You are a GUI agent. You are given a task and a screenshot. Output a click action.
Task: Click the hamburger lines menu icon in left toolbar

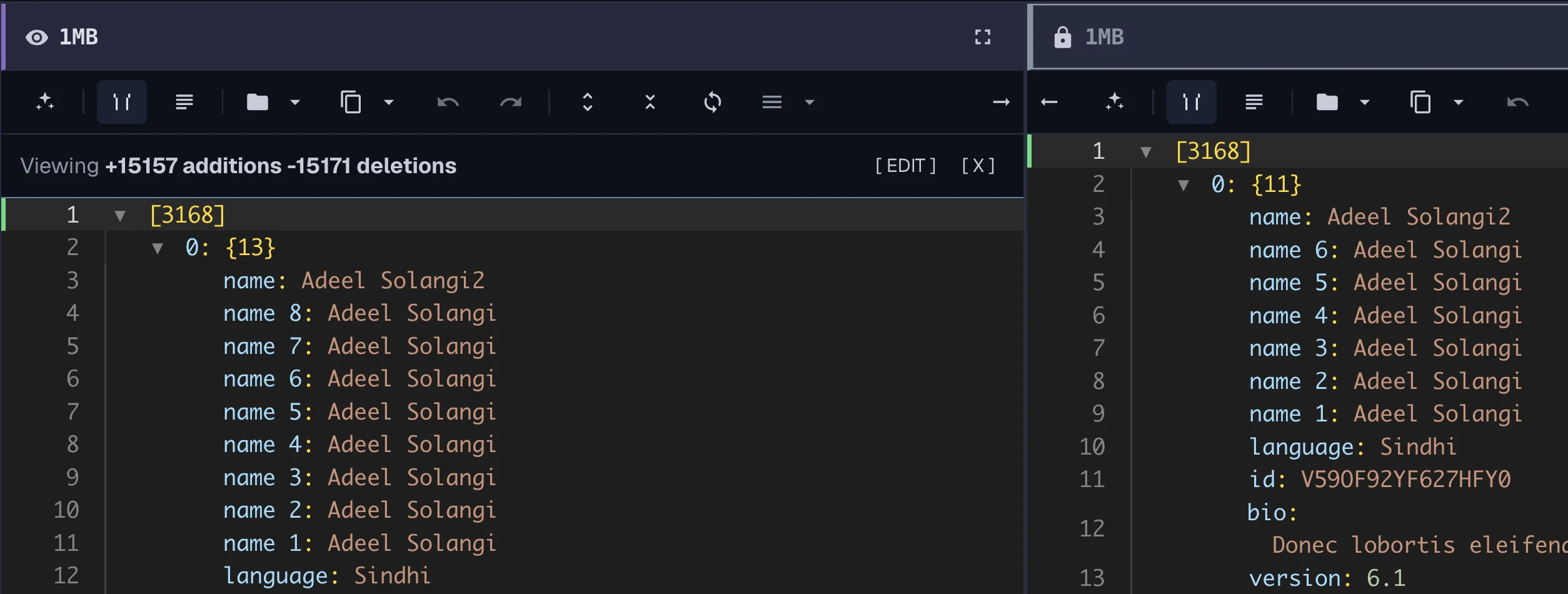tap(772, 102)
